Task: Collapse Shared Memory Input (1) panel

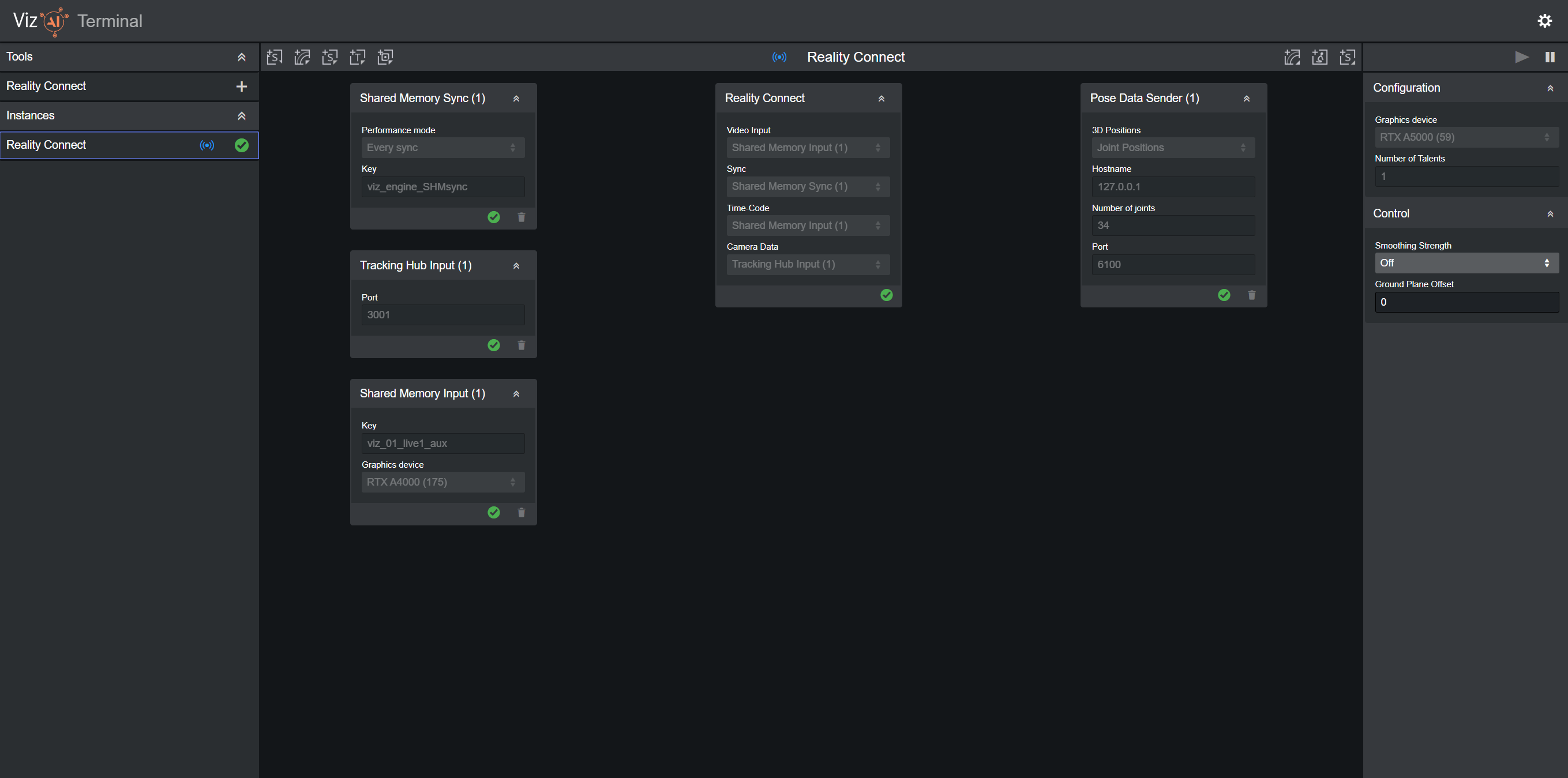Action: click(516, 394)
